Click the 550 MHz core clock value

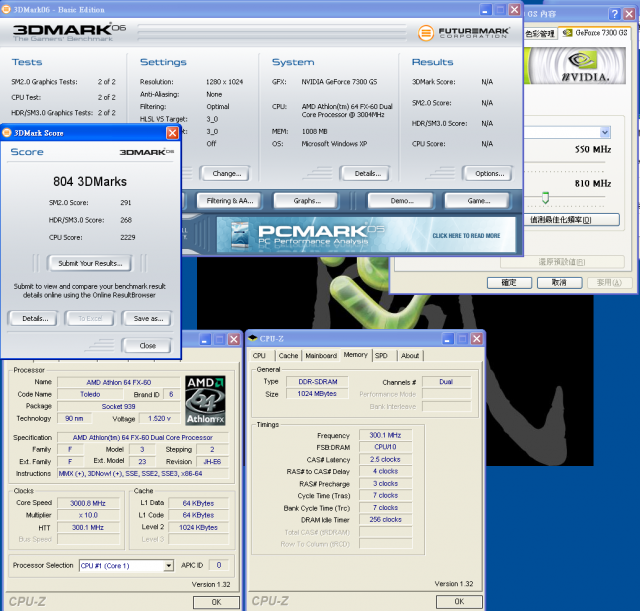click(593, 149)
